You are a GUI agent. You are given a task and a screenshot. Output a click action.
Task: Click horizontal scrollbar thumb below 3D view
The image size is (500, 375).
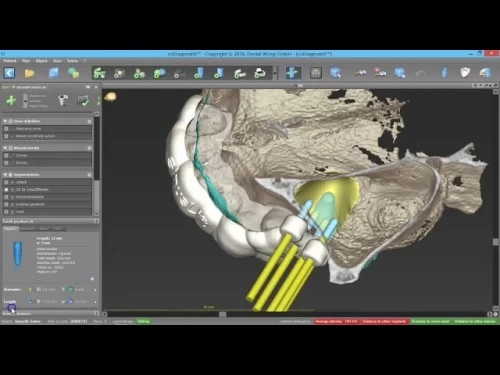[x=222, y=314]
